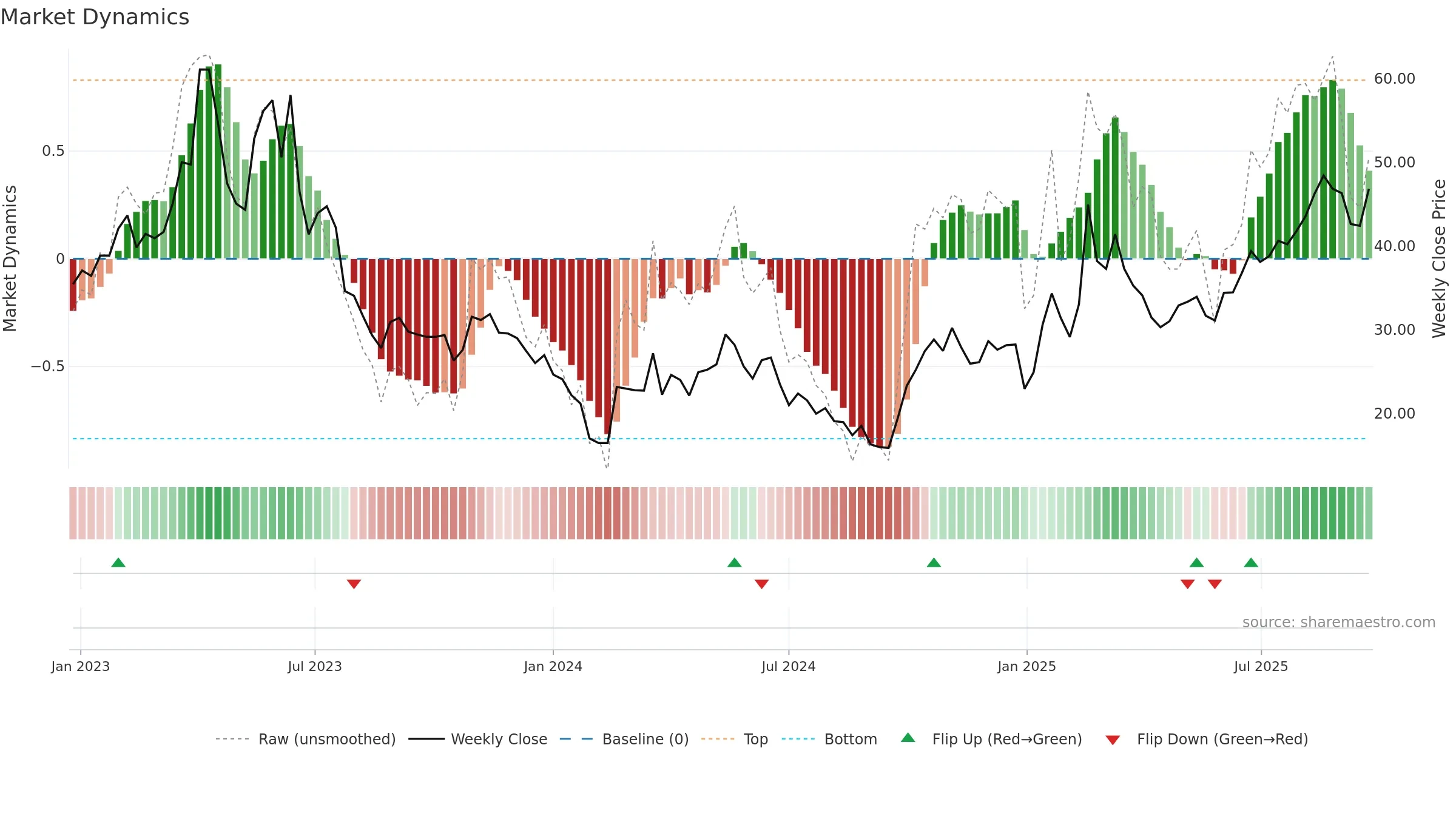The image size is (1456, 819).
Task: Click the Jul 2024 x-axis label
Action: pyautogui.click(x=789, y=666)
